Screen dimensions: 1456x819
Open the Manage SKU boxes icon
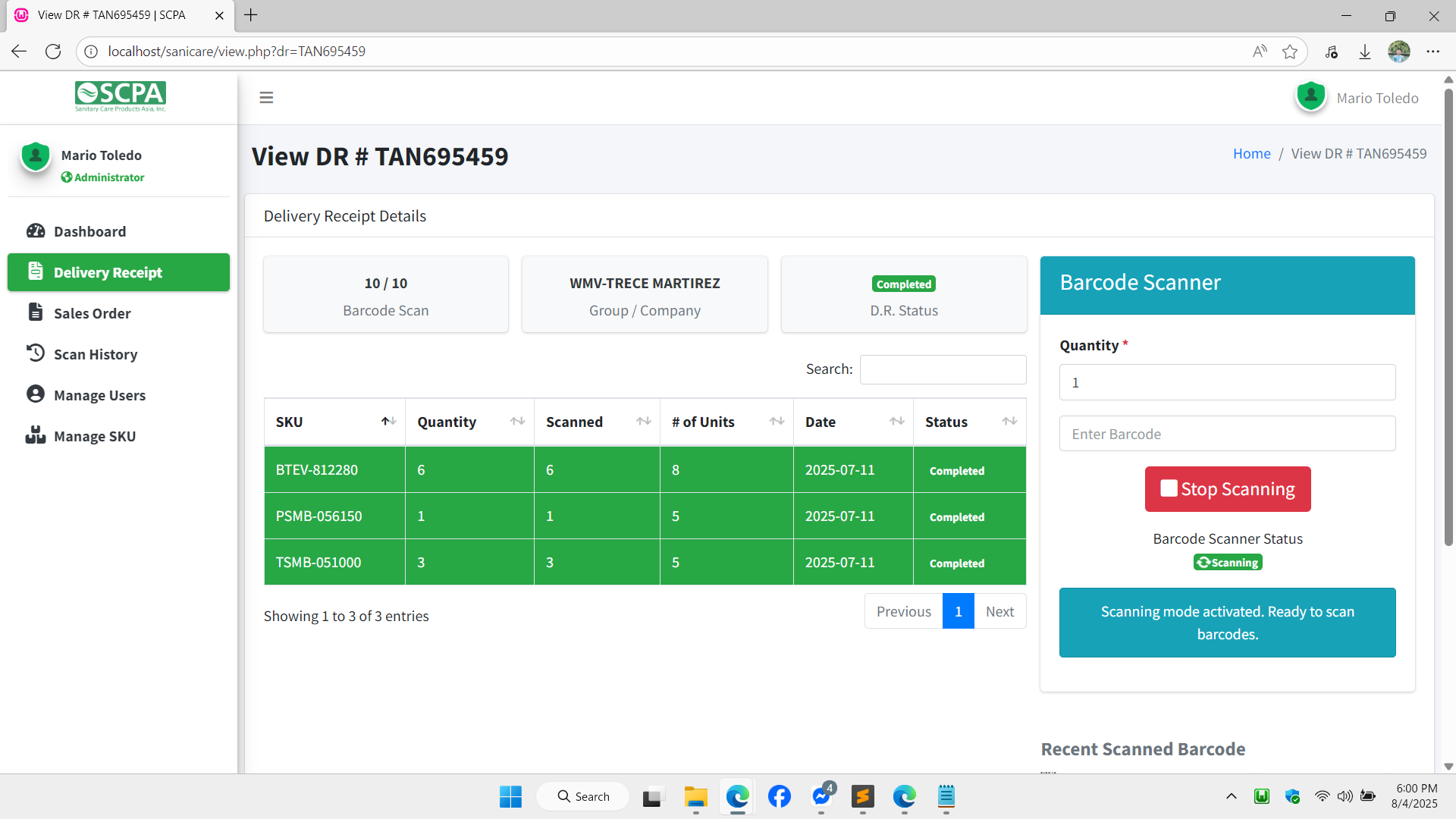[36, 435]
